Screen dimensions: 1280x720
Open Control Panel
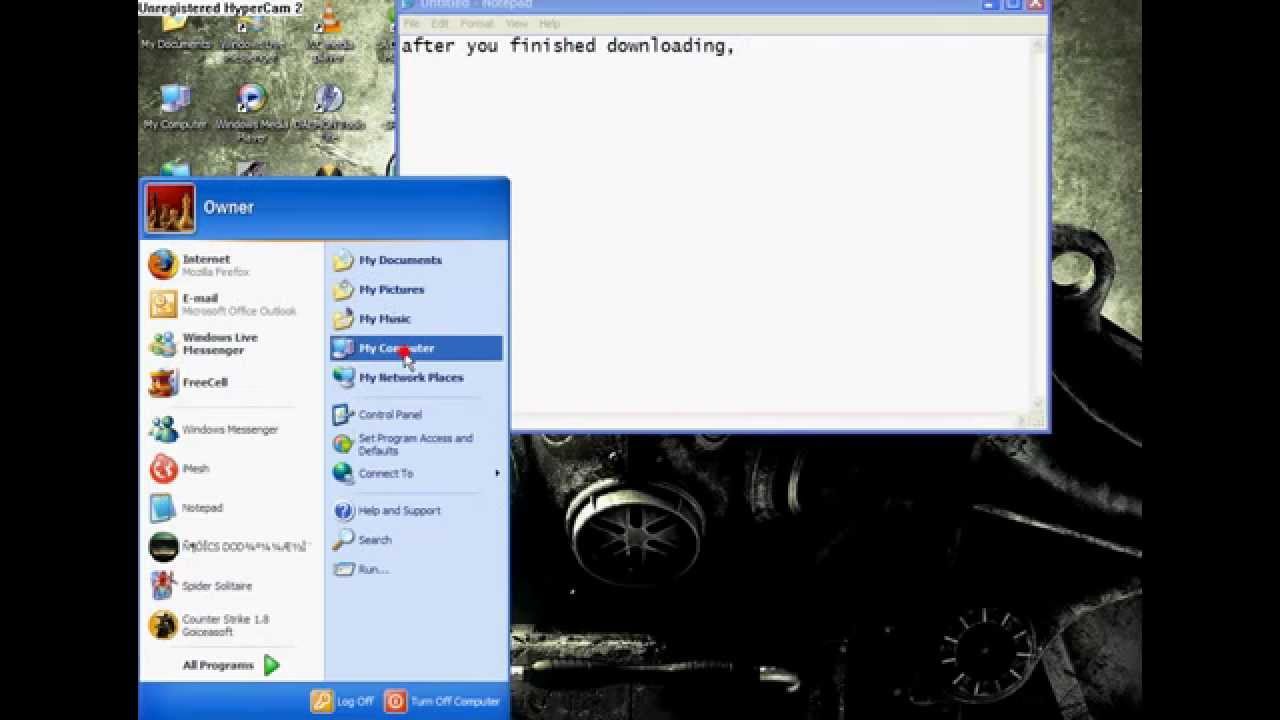pyautogui.click(x=416, y=415)
